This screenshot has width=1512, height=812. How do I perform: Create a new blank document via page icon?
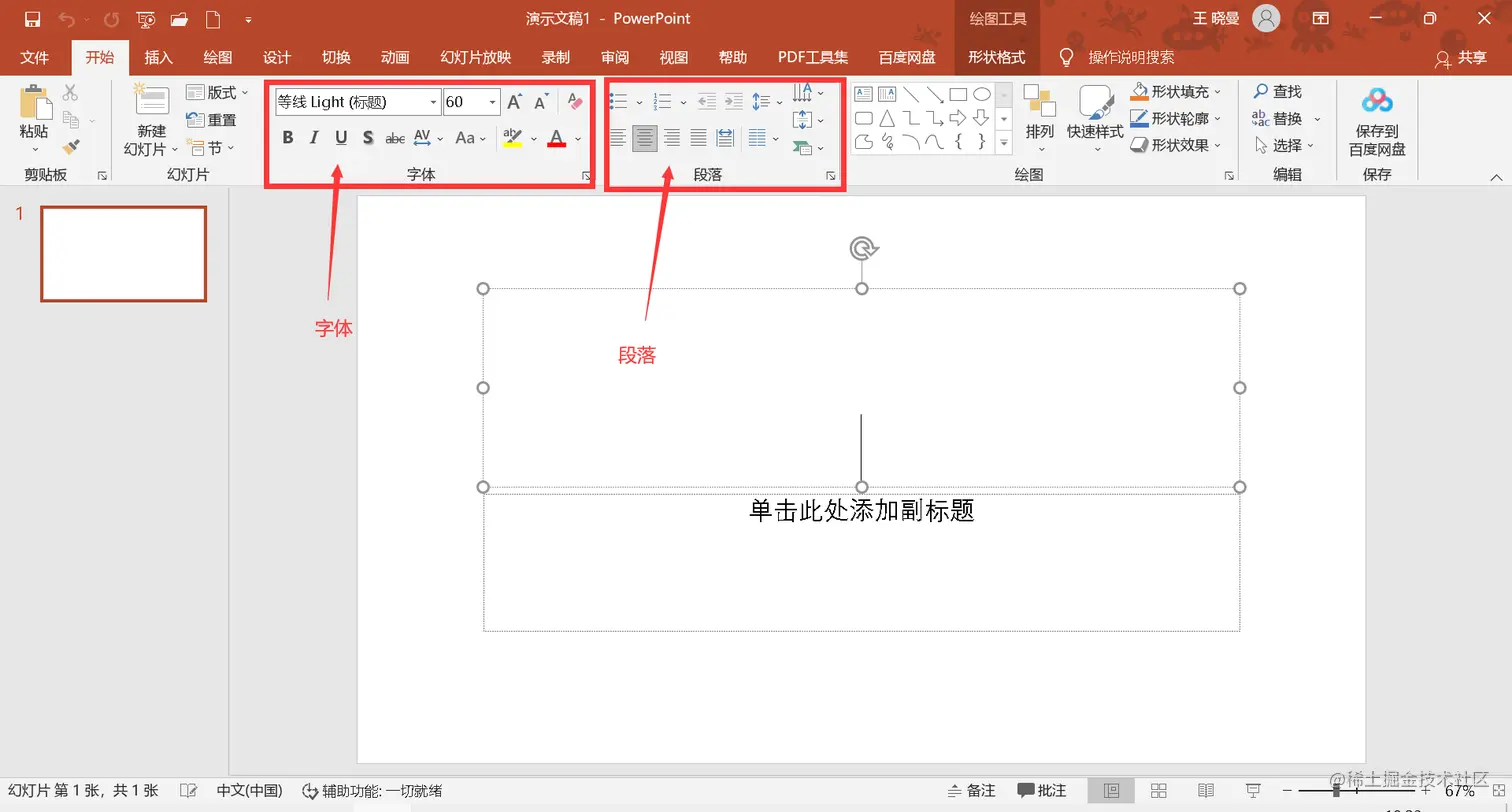point(212,19)
